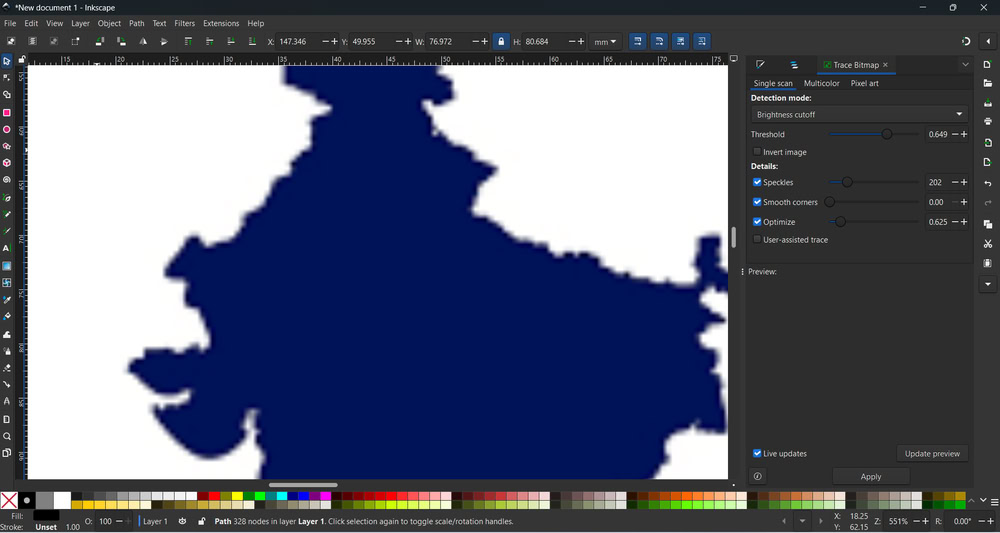Toggle width/height ratio lock
This screenshot has width=1000, height=533.
501,41
